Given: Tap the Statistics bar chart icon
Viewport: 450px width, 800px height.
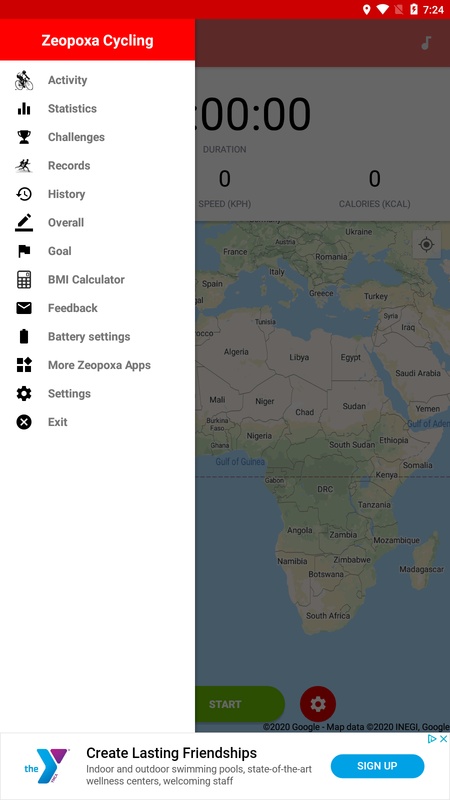Looking at the screenshot, I should [x=23, y=109].
